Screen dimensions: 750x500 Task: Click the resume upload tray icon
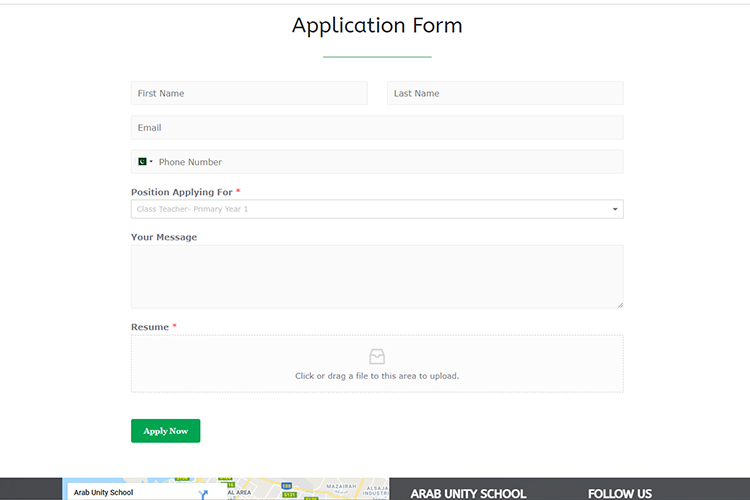pyautogui.click(x=377, y=356)
